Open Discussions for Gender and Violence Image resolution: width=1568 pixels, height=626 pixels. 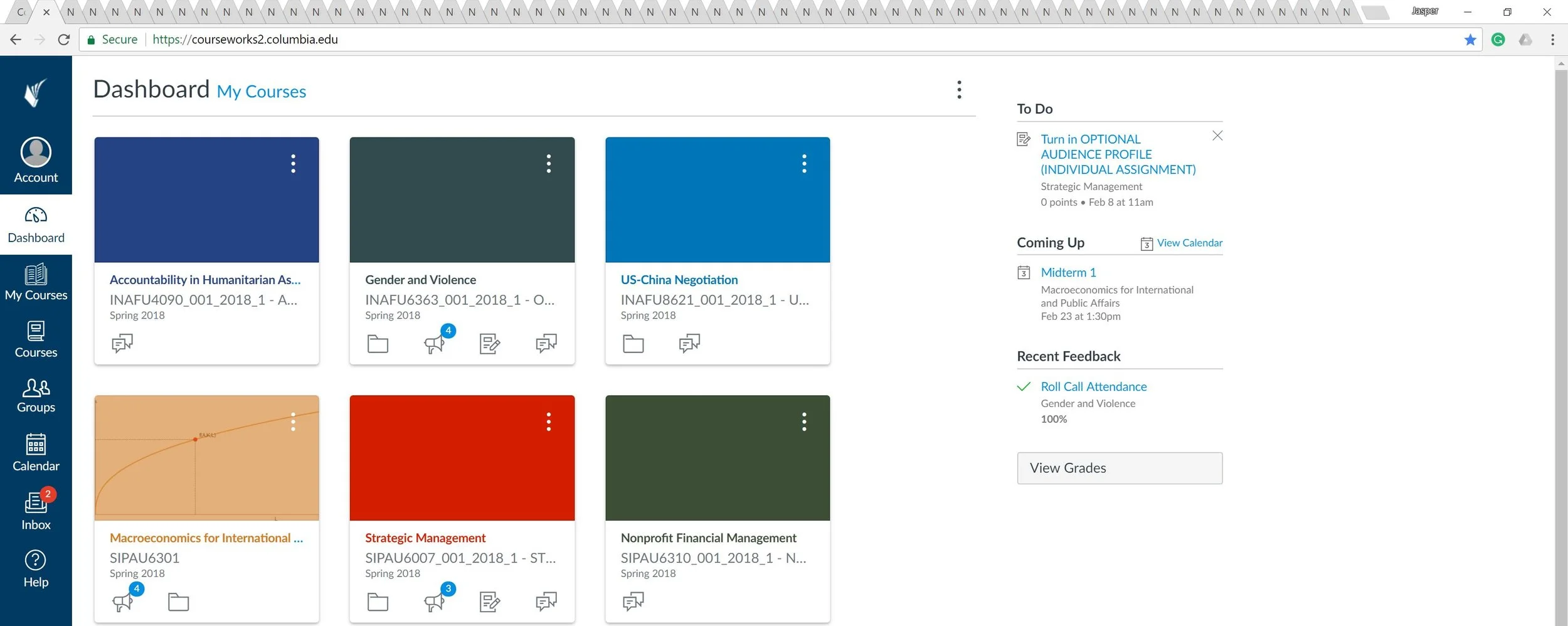point(546,343)
